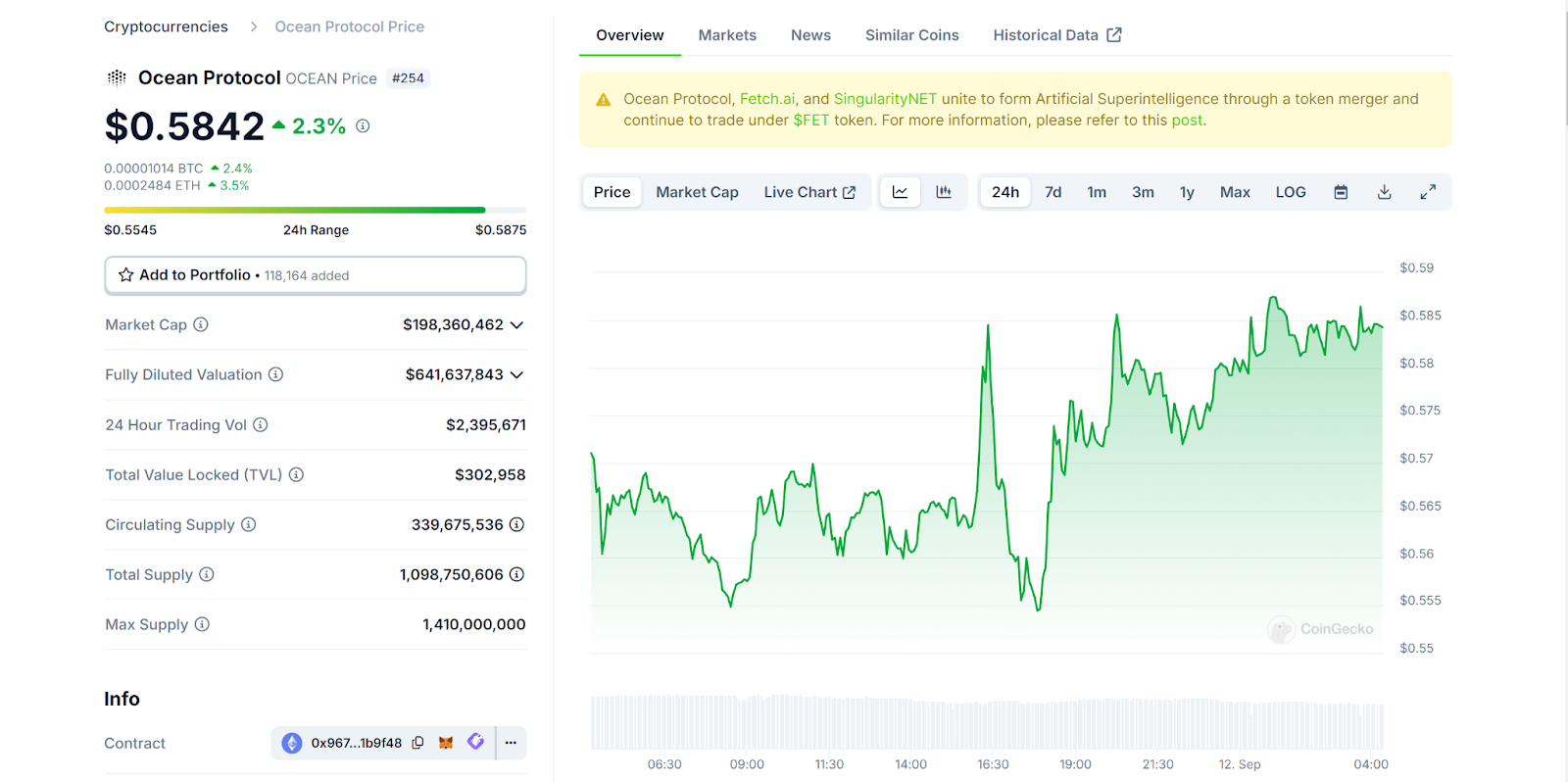Toggle LOG scale on chart
1568x782 pixels.
(x=1291, y=192)
